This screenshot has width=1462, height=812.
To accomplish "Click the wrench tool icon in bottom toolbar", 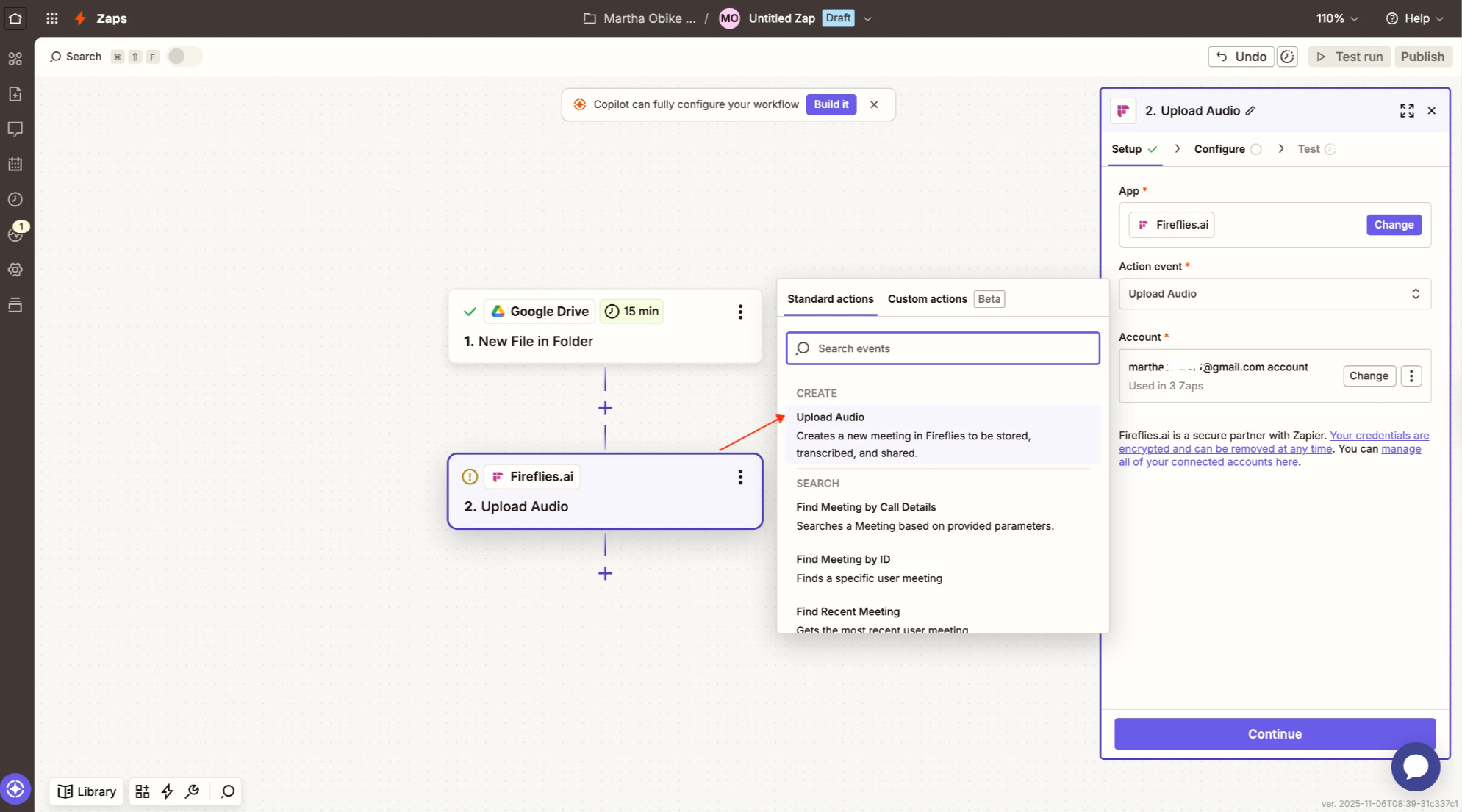I will click(x=193, y=791).
